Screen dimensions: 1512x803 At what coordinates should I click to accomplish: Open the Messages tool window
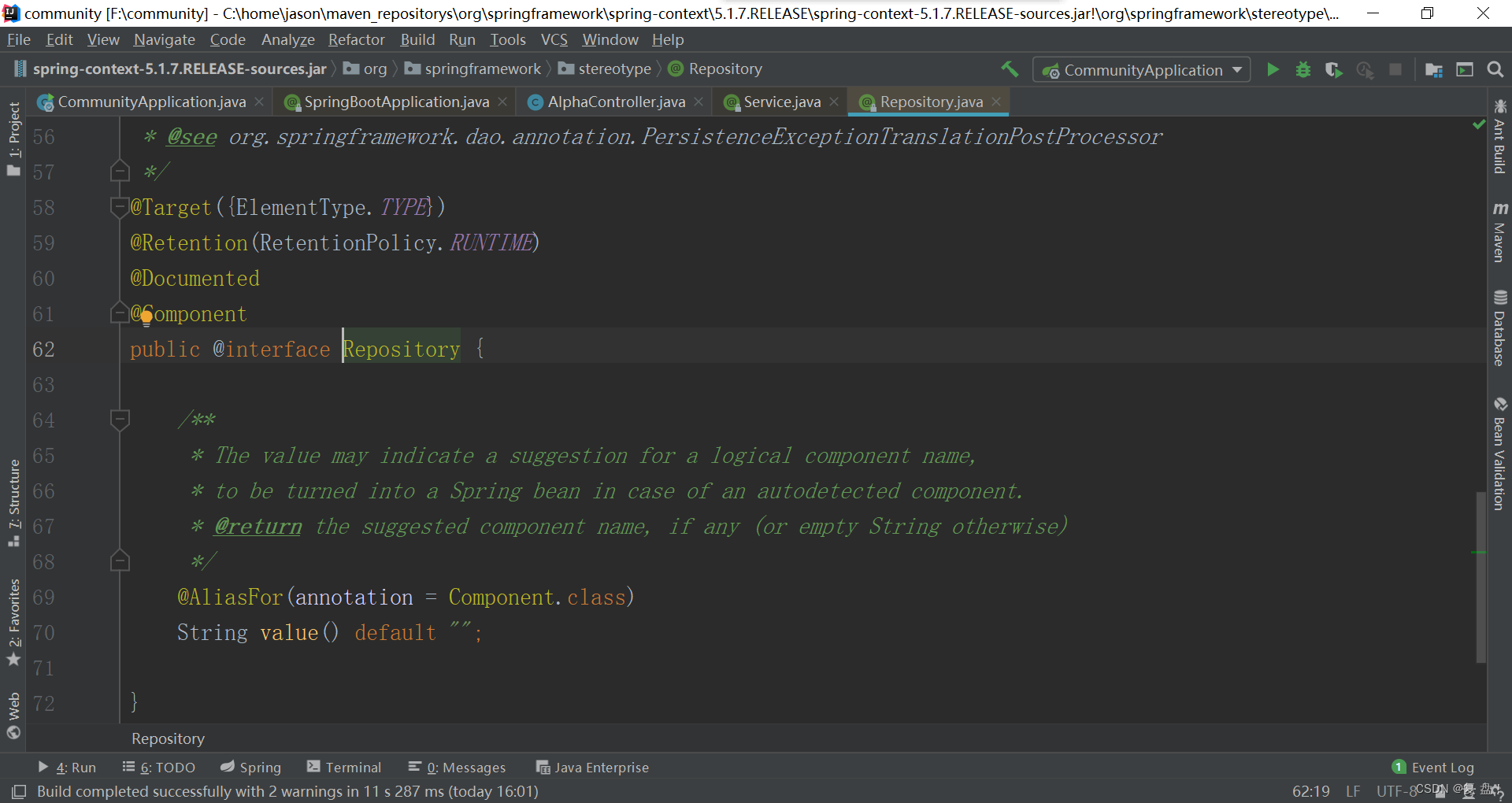457,767
